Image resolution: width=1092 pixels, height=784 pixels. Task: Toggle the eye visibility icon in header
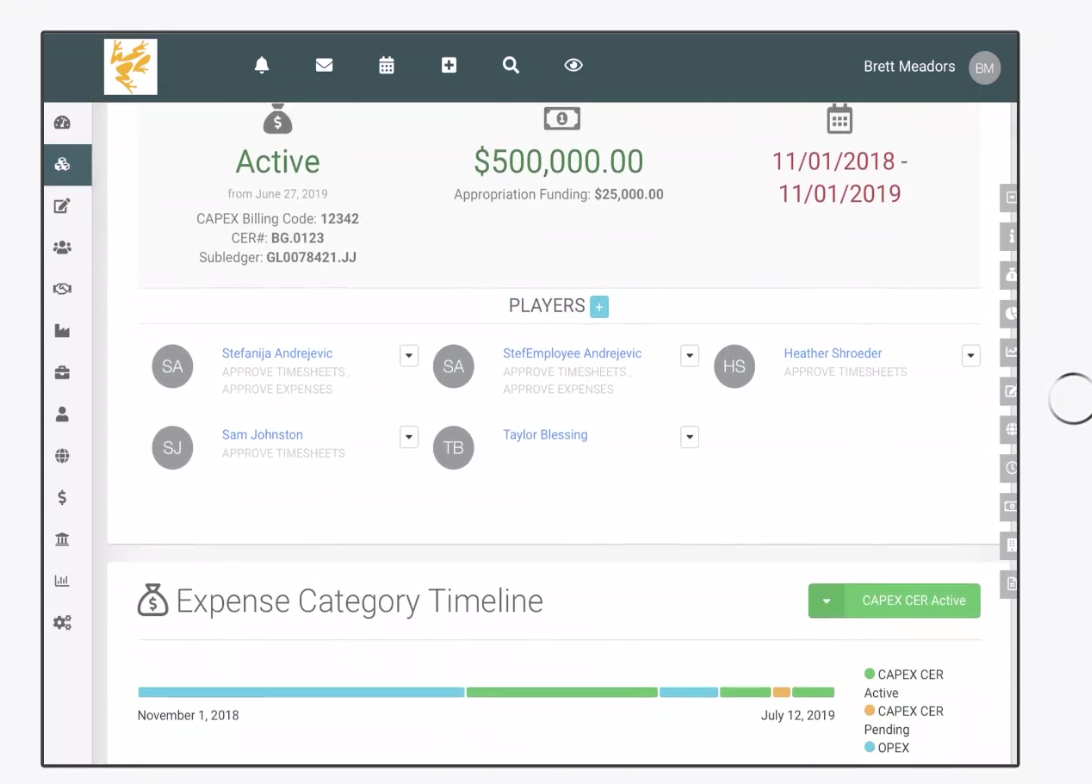(573, 65)
